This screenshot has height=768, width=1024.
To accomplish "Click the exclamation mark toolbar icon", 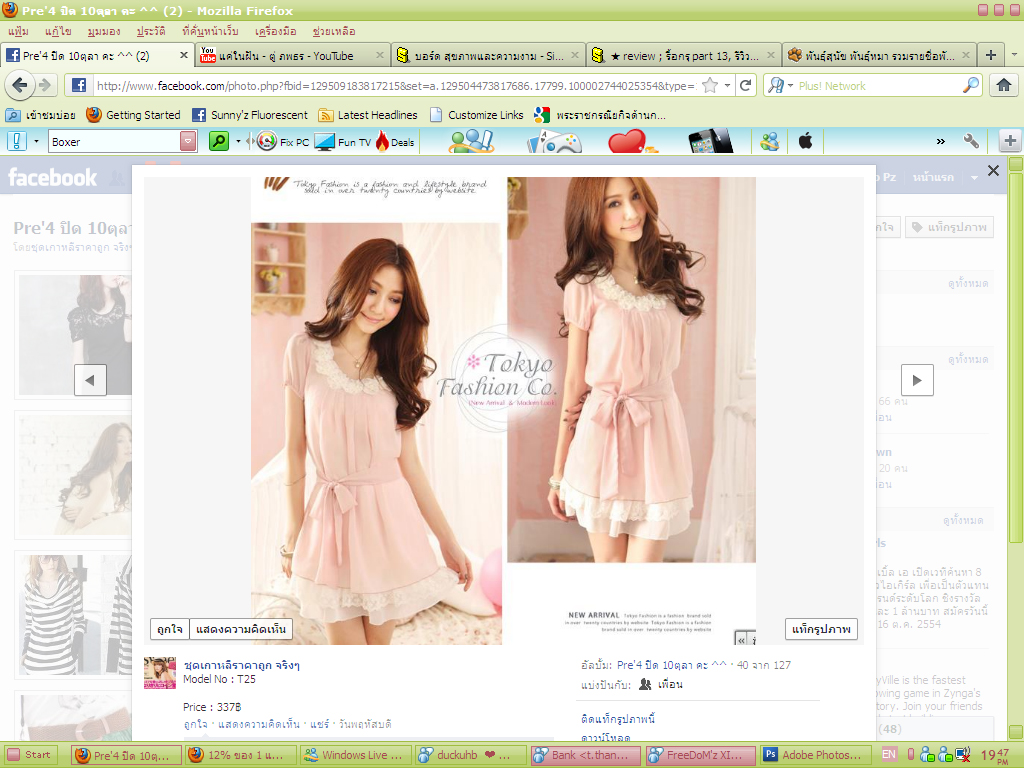I will tap(16, 141).
